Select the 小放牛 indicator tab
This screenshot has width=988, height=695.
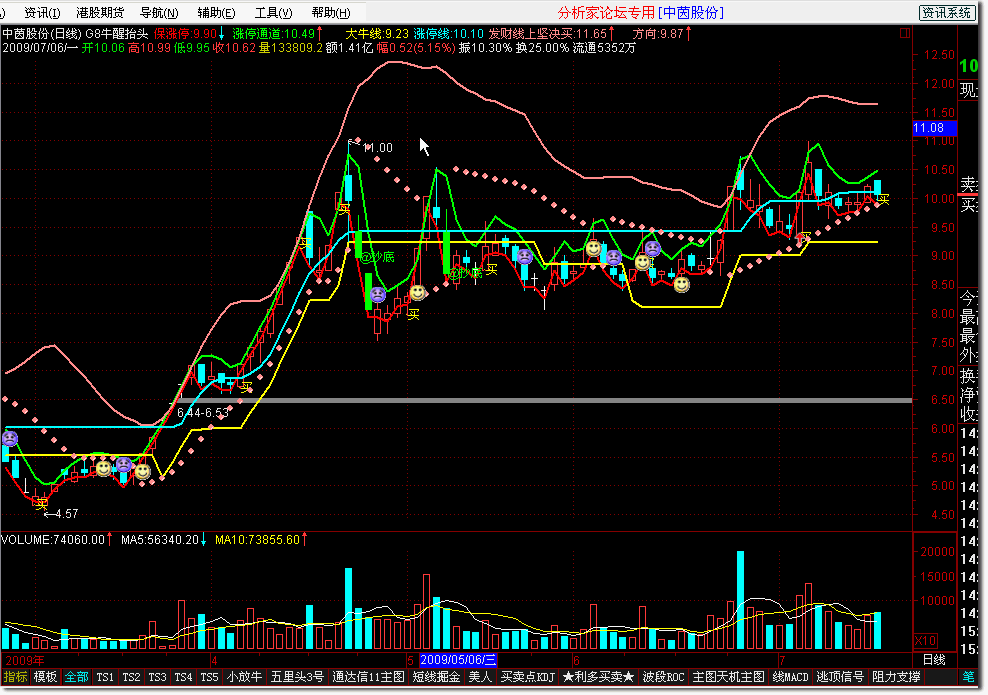[244, 677]
